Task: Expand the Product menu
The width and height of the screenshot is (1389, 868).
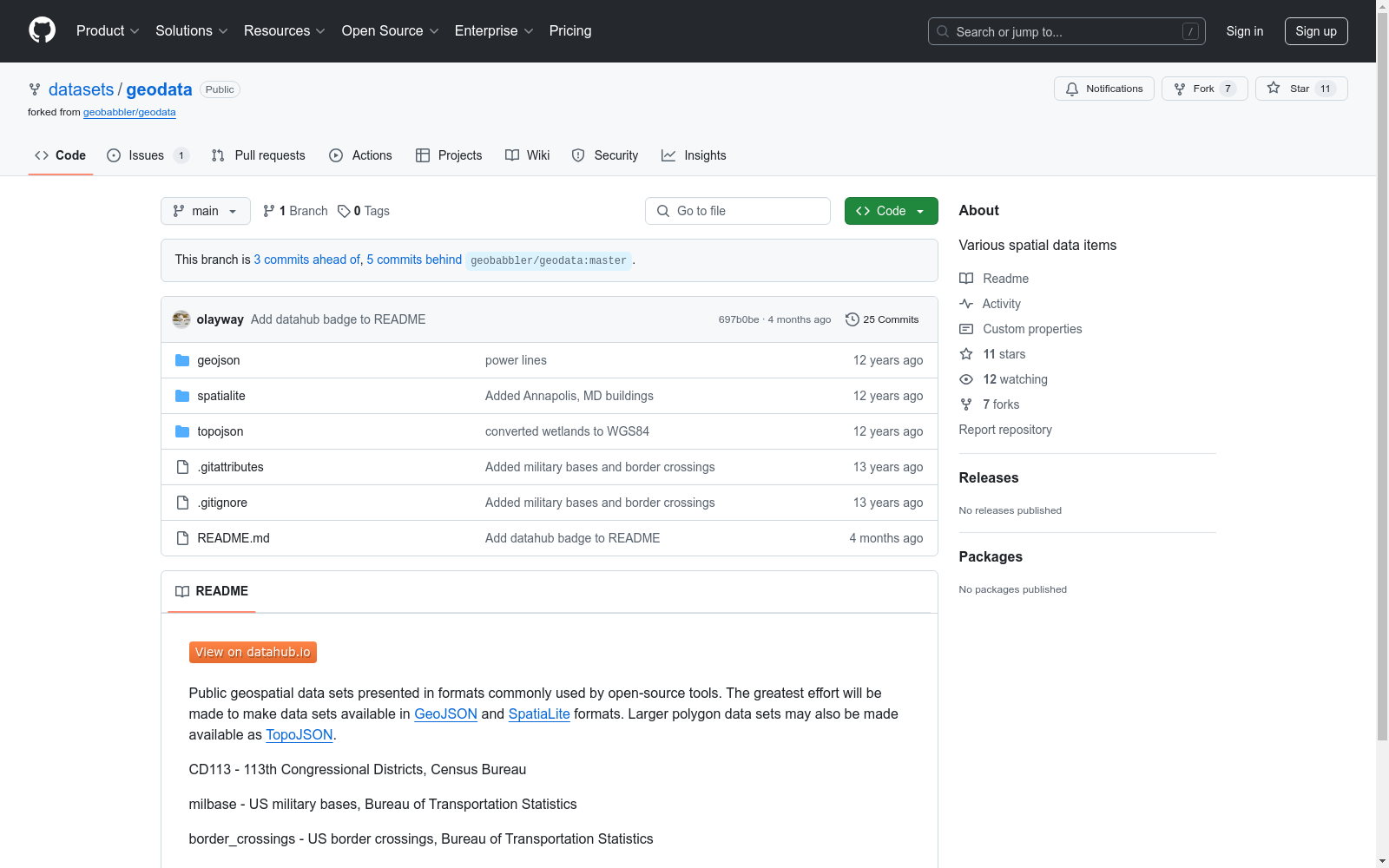Action: click(x=108, y=30)
